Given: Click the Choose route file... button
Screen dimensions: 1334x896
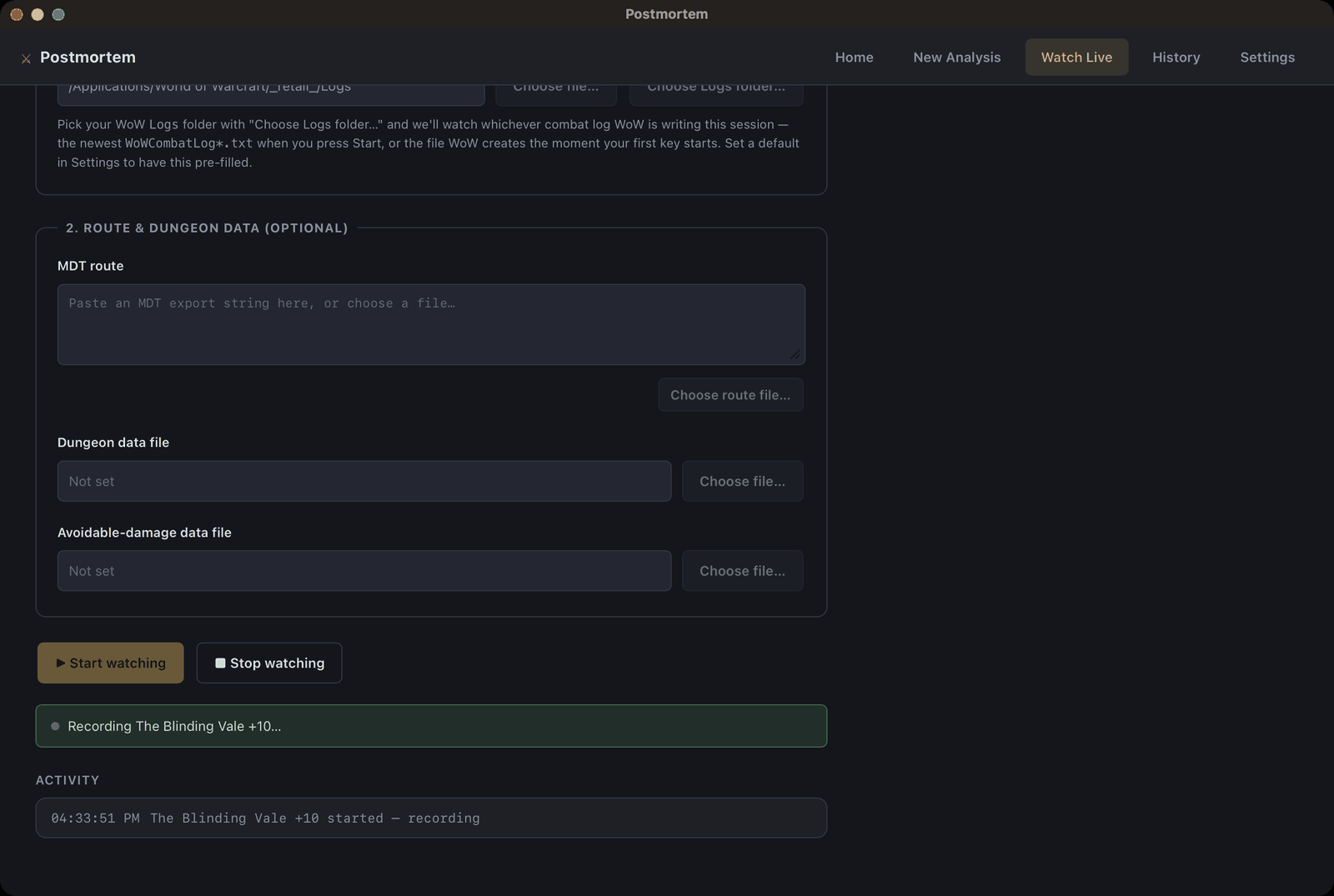Looking at the screenshot, I should click(x=730, y=395).
